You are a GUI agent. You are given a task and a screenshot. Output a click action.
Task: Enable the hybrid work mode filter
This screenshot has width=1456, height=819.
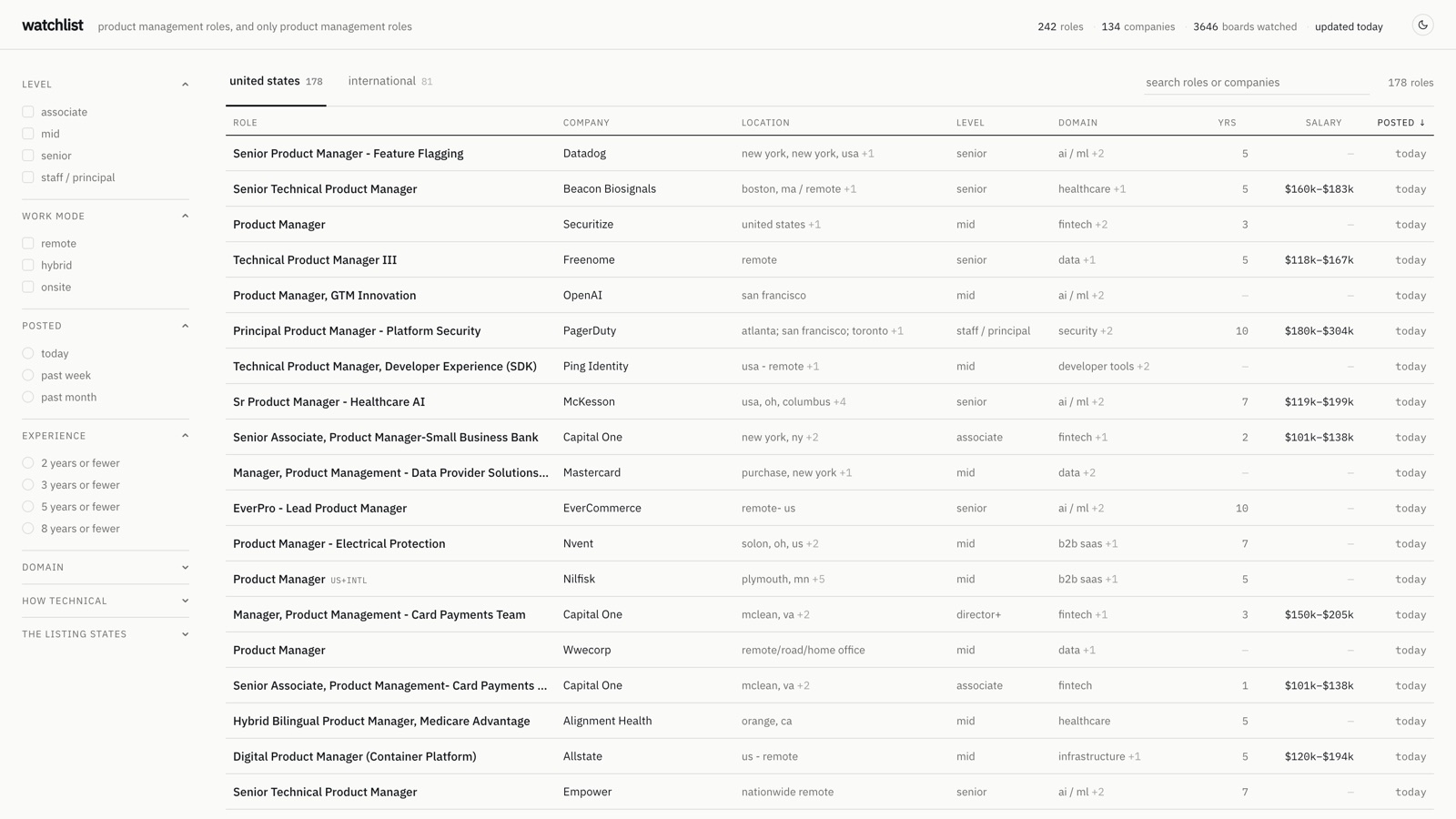pos(28,265)
